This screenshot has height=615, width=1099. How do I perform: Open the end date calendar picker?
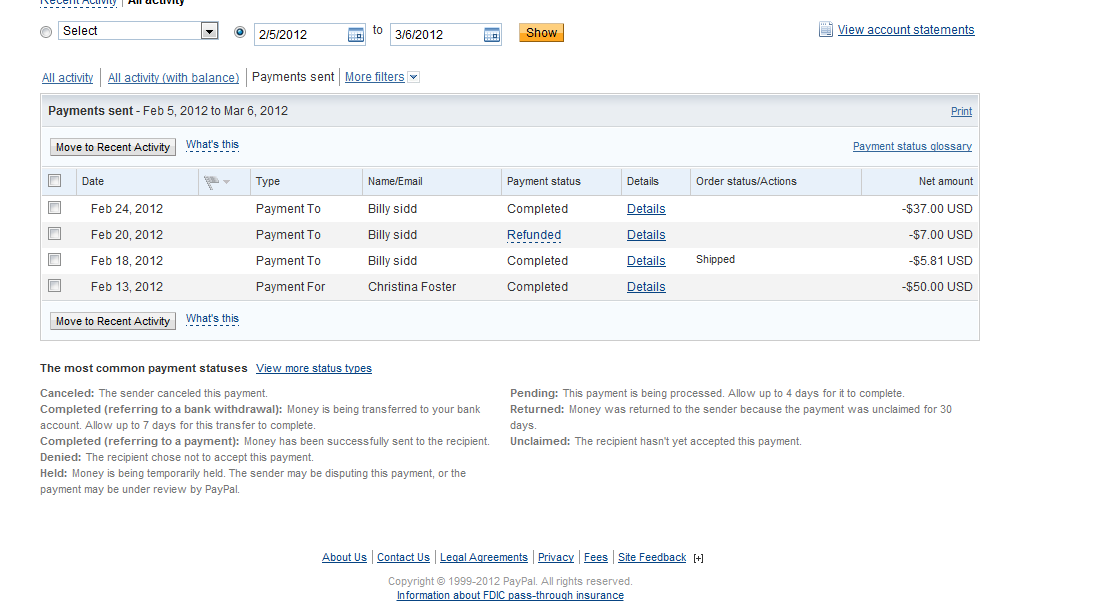[x=492, y=35]
